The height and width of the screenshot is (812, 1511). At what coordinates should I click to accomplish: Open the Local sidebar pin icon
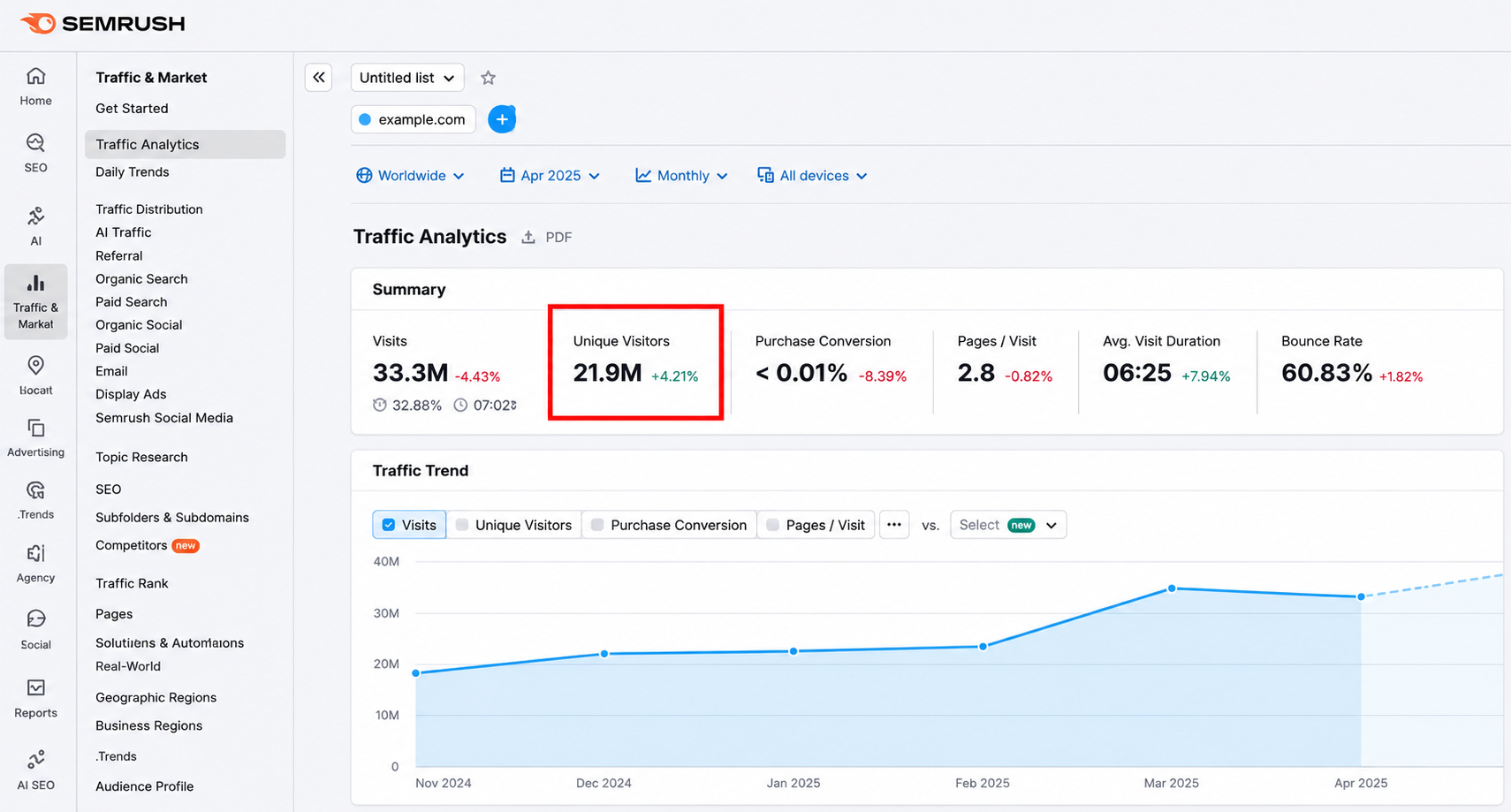tap(35, 365)
